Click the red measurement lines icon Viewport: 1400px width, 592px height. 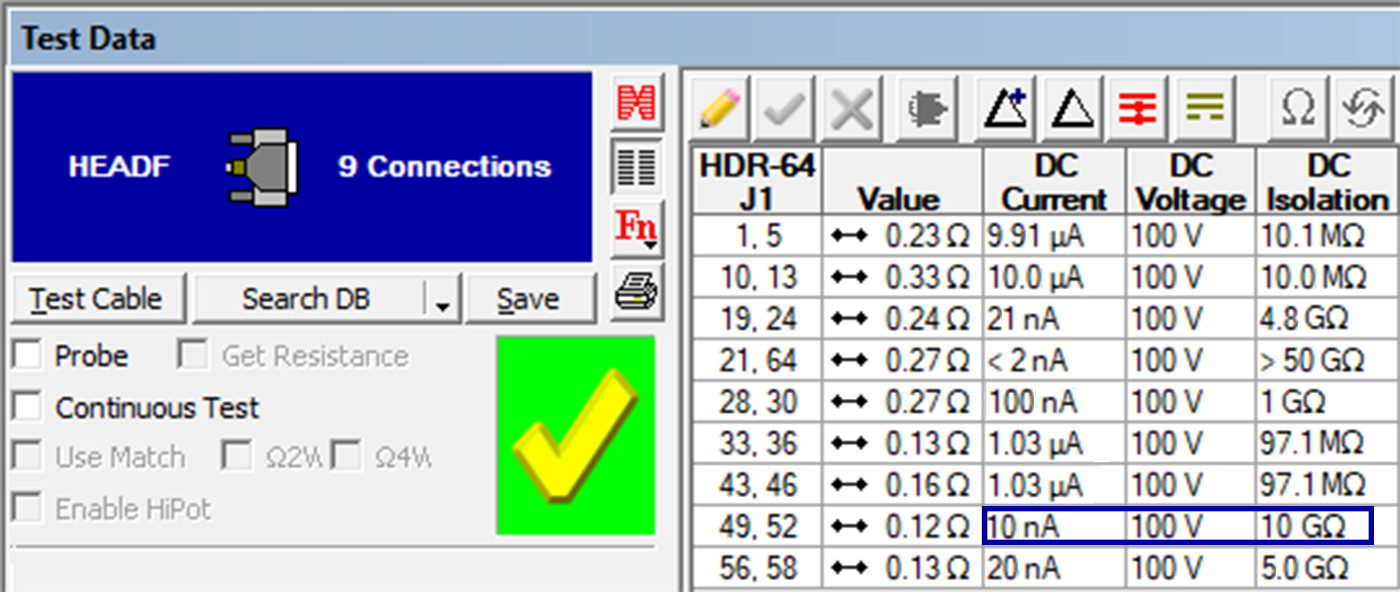tap(1139, 105)
